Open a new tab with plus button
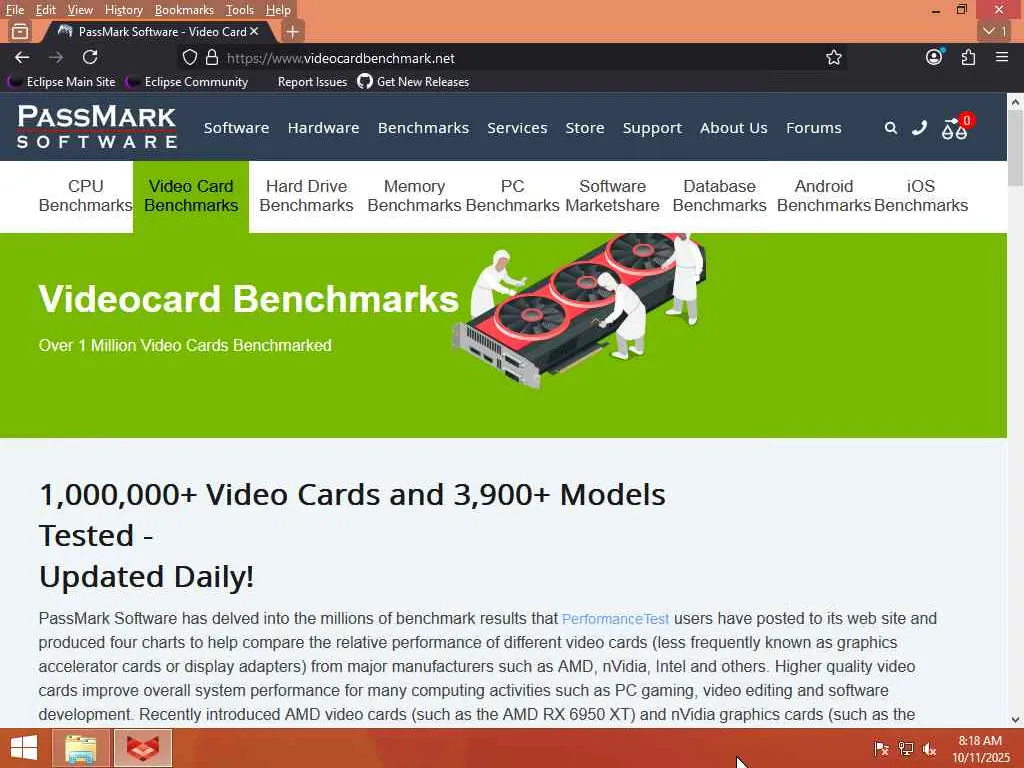 [x=293, y=31]
